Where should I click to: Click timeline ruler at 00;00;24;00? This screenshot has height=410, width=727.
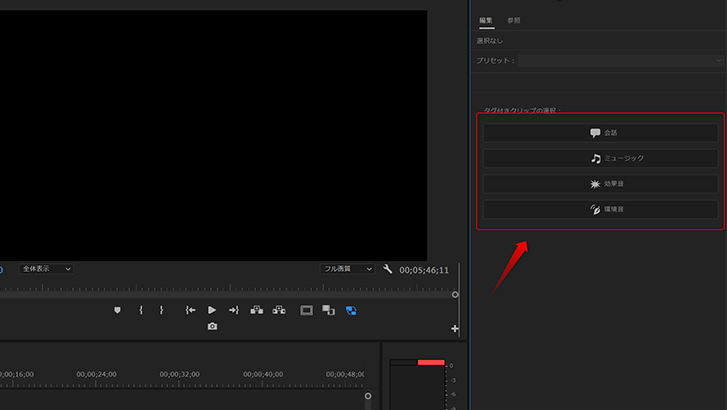point(96,374)
